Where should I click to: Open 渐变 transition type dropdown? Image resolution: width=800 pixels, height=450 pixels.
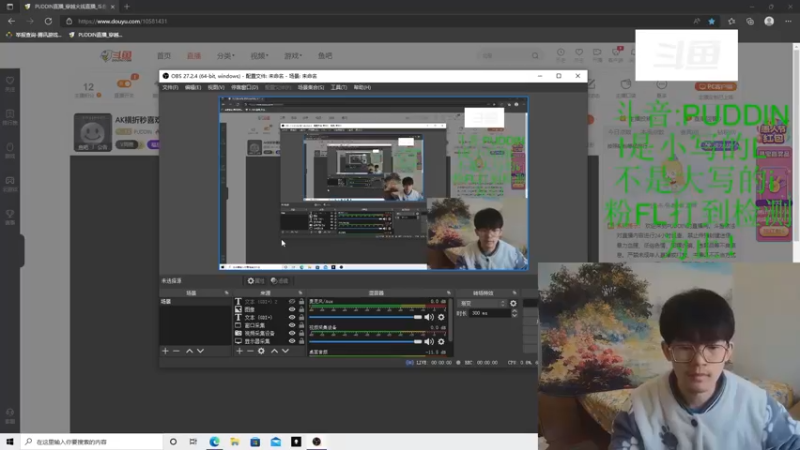click(x=481, y=304)
